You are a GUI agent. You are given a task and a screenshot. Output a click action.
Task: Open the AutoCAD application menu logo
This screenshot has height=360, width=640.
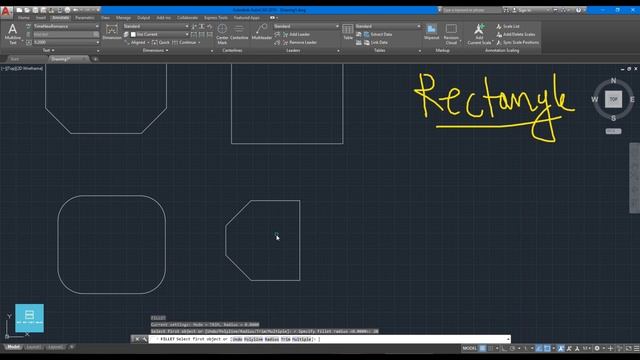click(5, 11)
